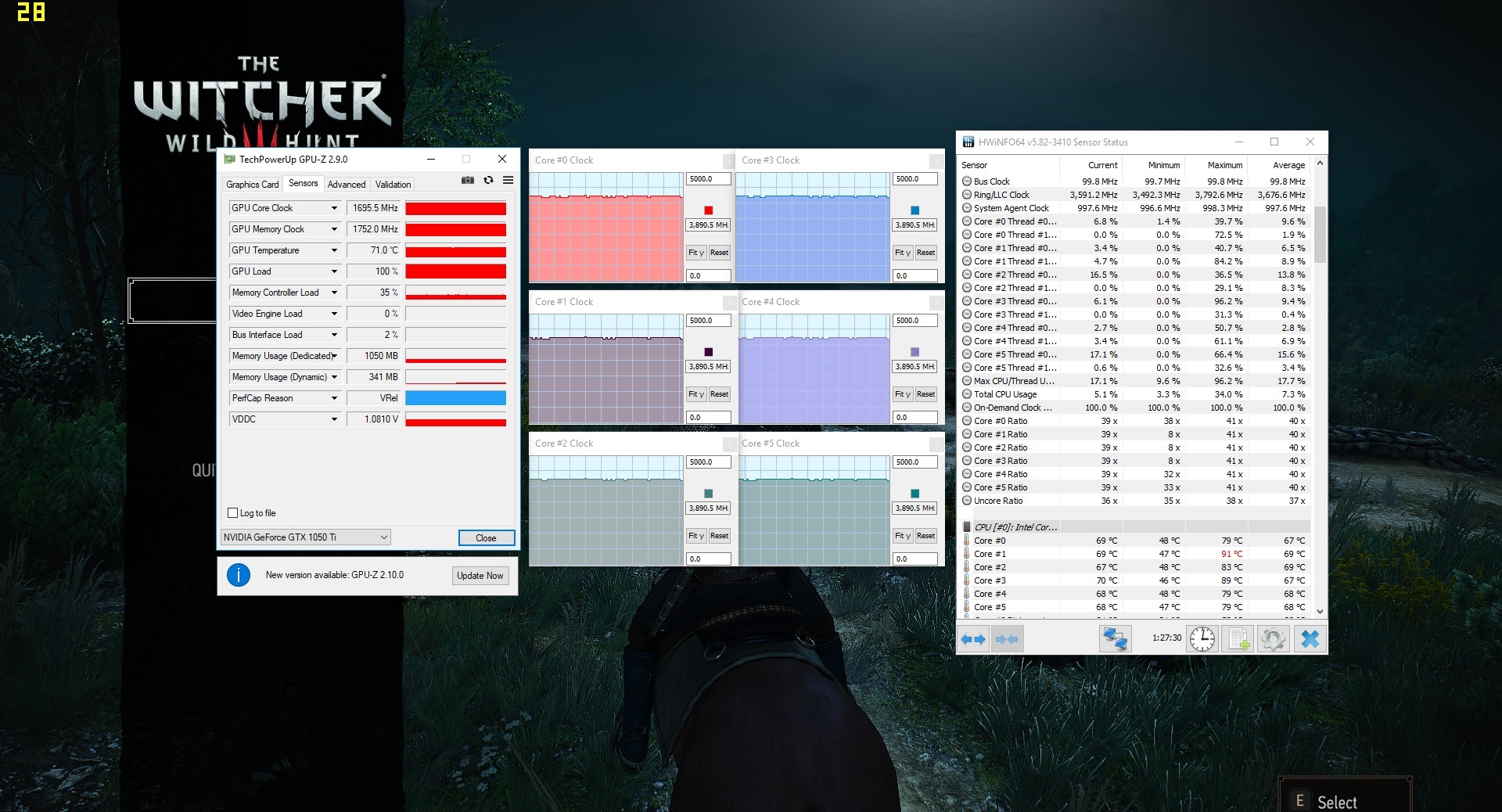Open the NVIDIA GeForce GTX 1050 Ti selector
Image resolution: width=1502 pixels, height=812 pixels.
pos(305,537)
